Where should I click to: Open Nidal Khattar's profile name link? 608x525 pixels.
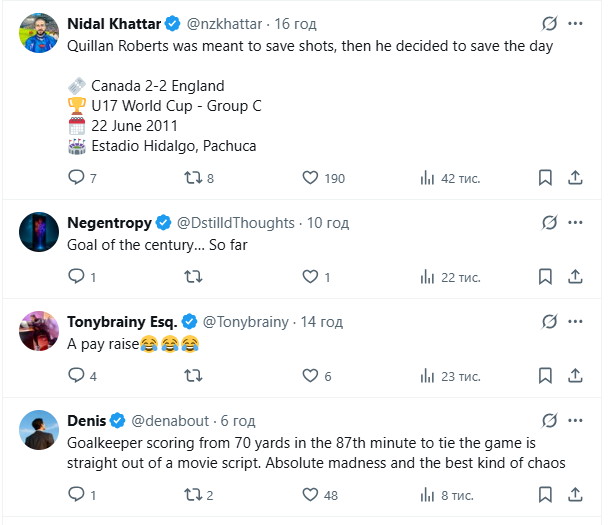[114, 23]
